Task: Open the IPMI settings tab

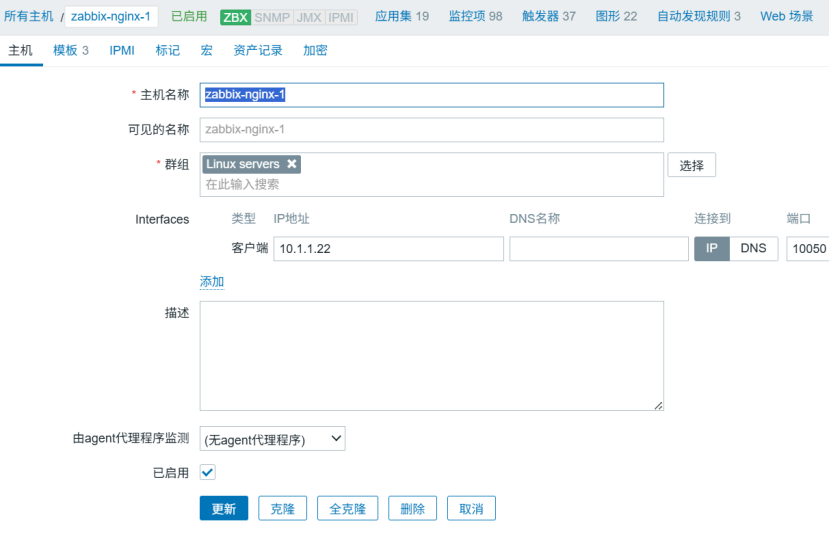Action: [122, 50]
